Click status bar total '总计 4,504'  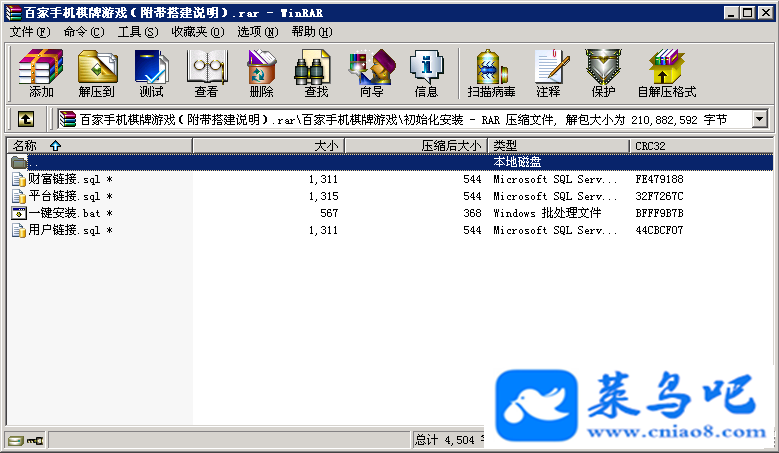[445, 440]
